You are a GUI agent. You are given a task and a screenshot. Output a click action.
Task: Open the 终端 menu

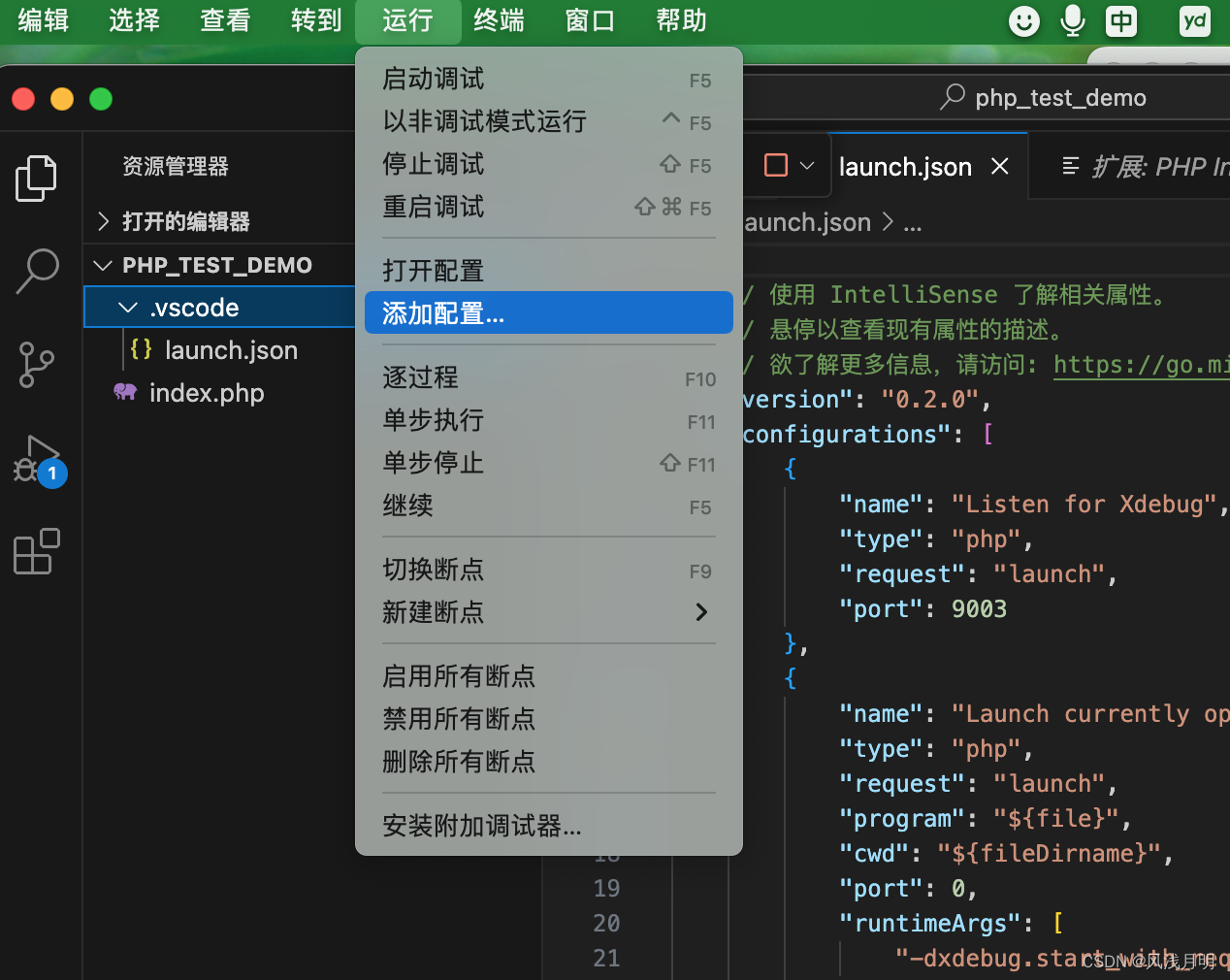[x=498, y=19]
